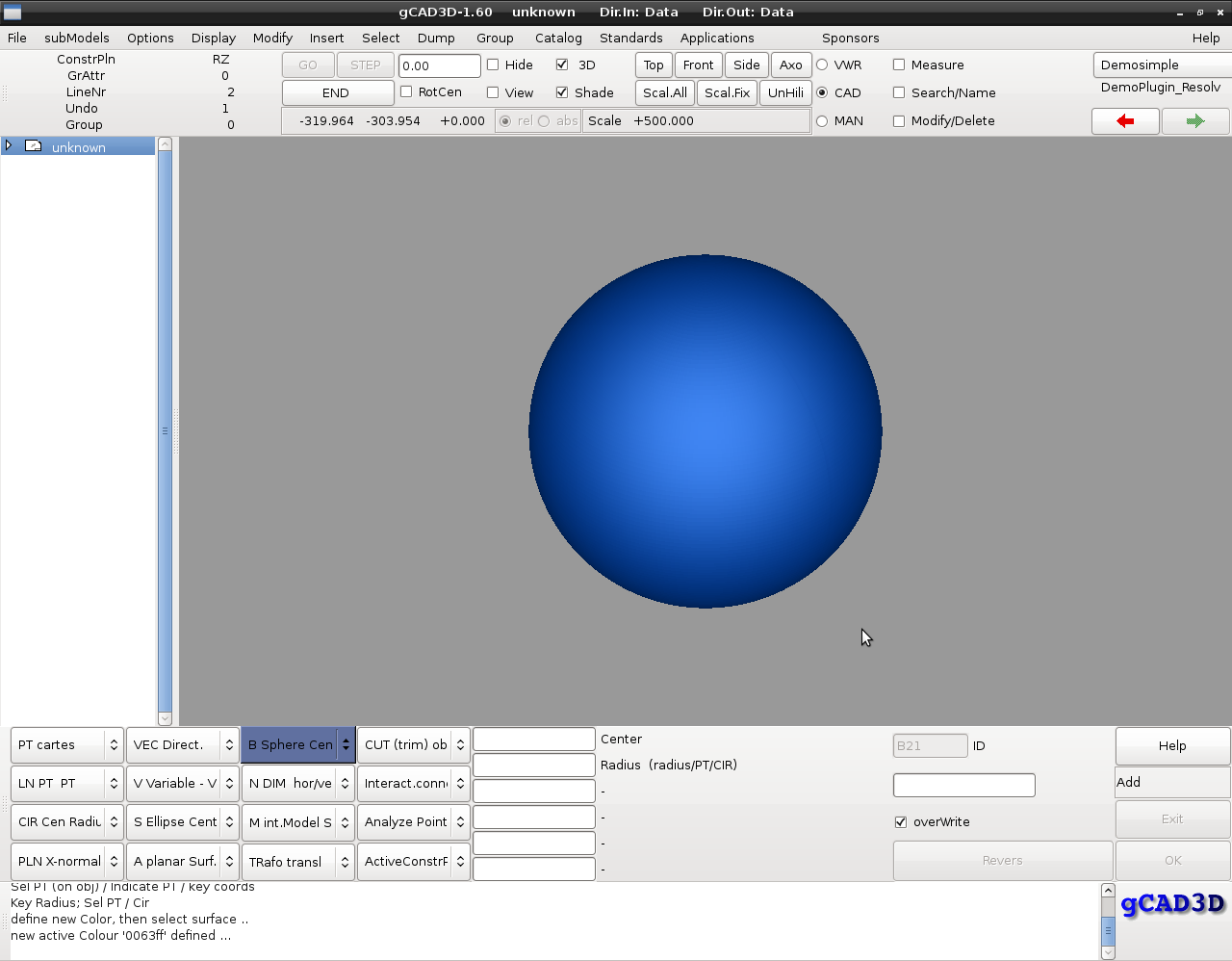
Task: Open the N DIM hor/ve dropdown
Action: coord(297,783)
